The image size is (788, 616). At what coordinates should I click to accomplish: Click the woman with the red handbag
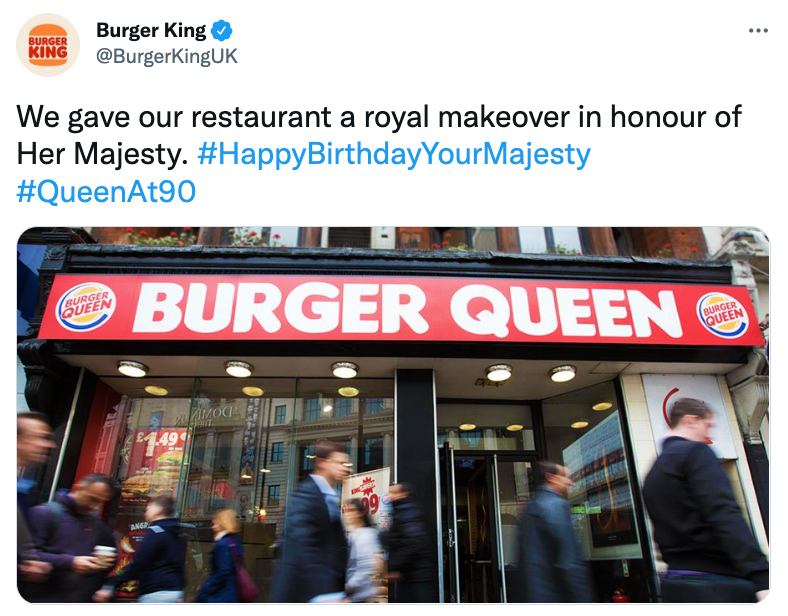click(x=229, y=557)
